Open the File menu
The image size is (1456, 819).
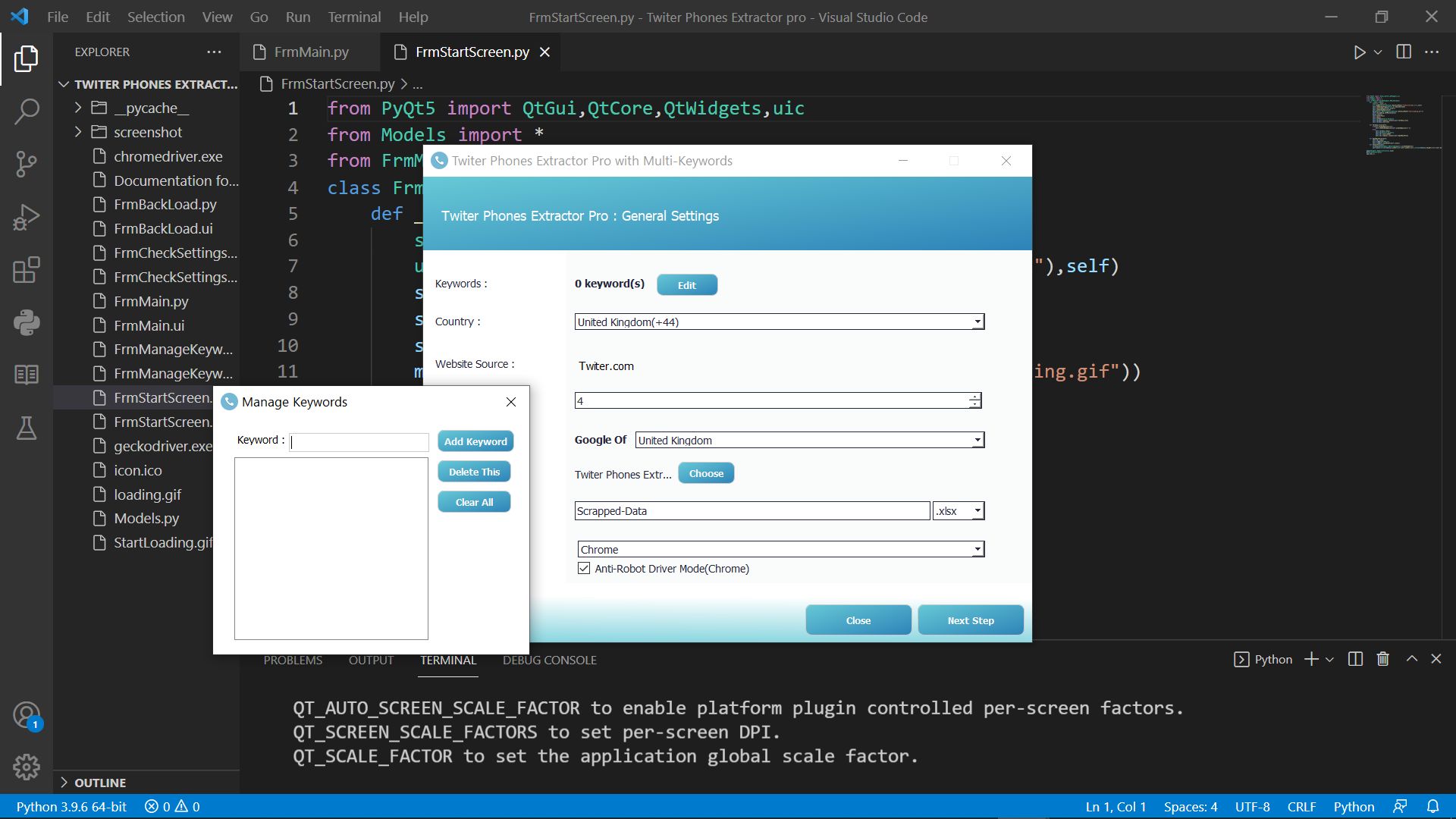[58, 17]
